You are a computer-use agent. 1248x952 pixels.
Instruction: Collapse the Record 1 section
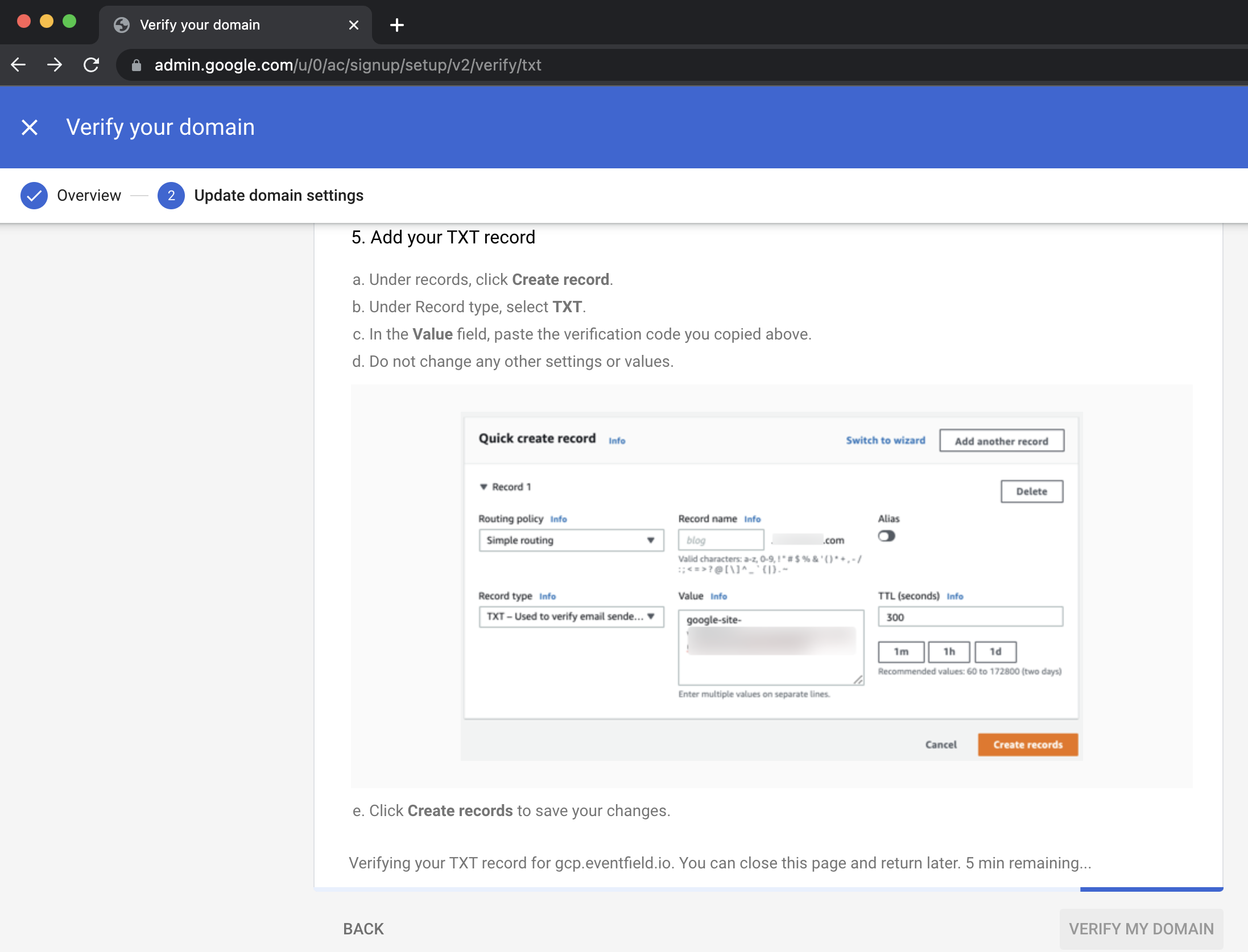click(x=484, y=487)
